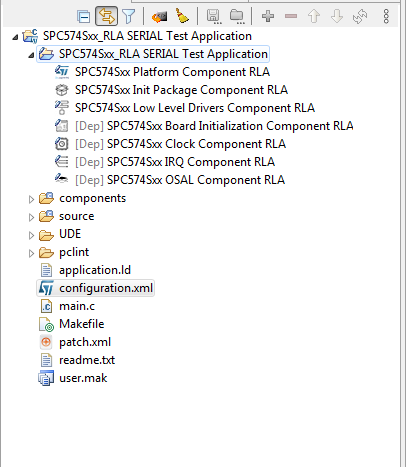The width and height of the screenshot is (406, 467).
Task: Click the refresh arrows toolbar icon
Action: 360,16
